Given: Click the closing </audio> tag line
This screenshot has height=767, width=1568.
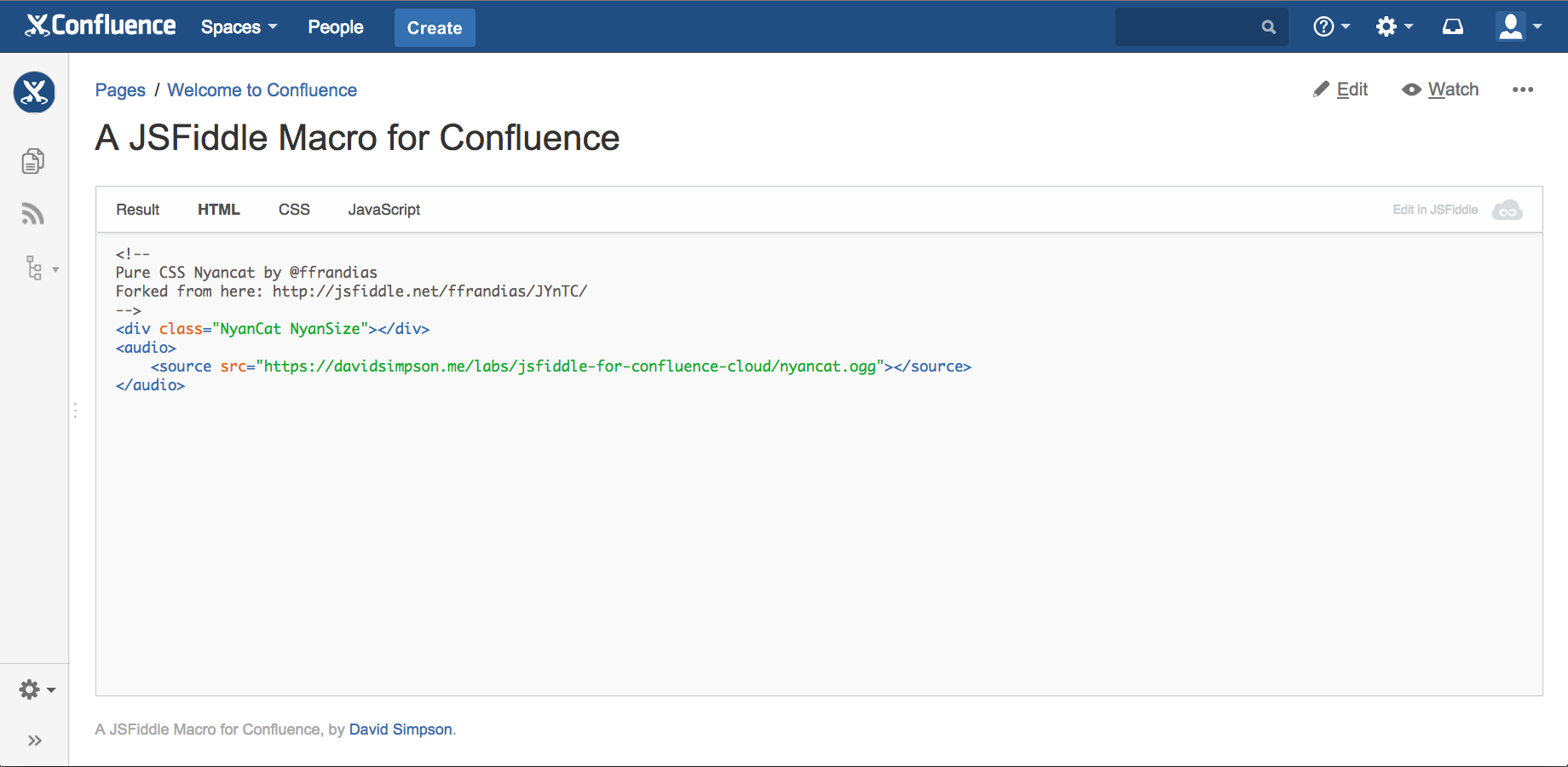Looking at the screenshot, I should click(150, 385).
